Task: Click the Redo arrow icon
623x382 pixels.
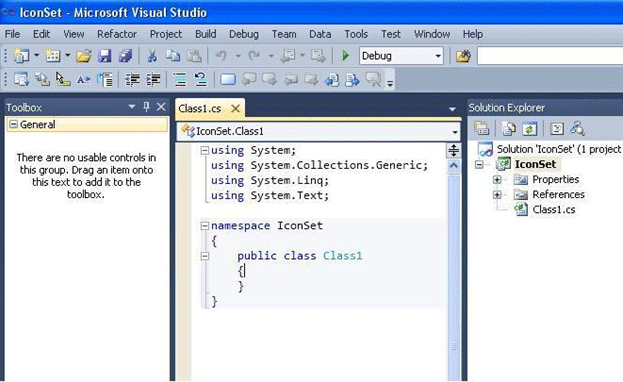Action: [x=254, y=56]
